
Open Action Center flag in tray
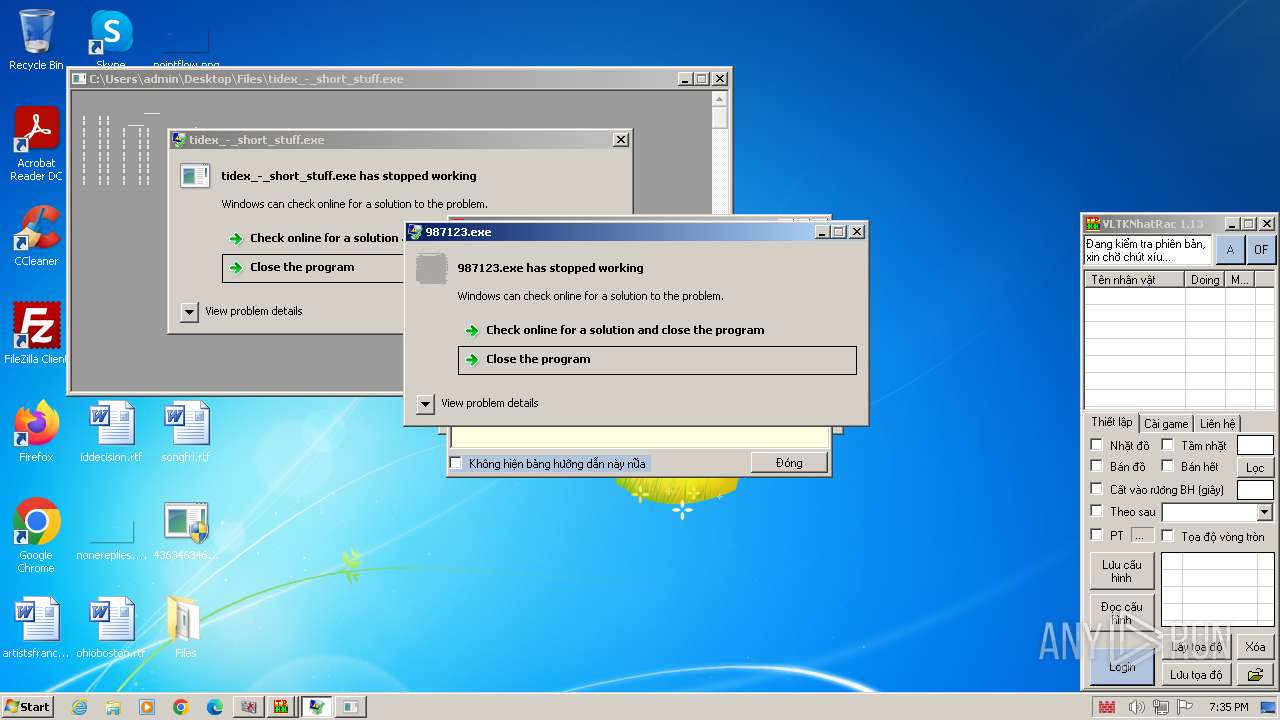pos(1185,707)
